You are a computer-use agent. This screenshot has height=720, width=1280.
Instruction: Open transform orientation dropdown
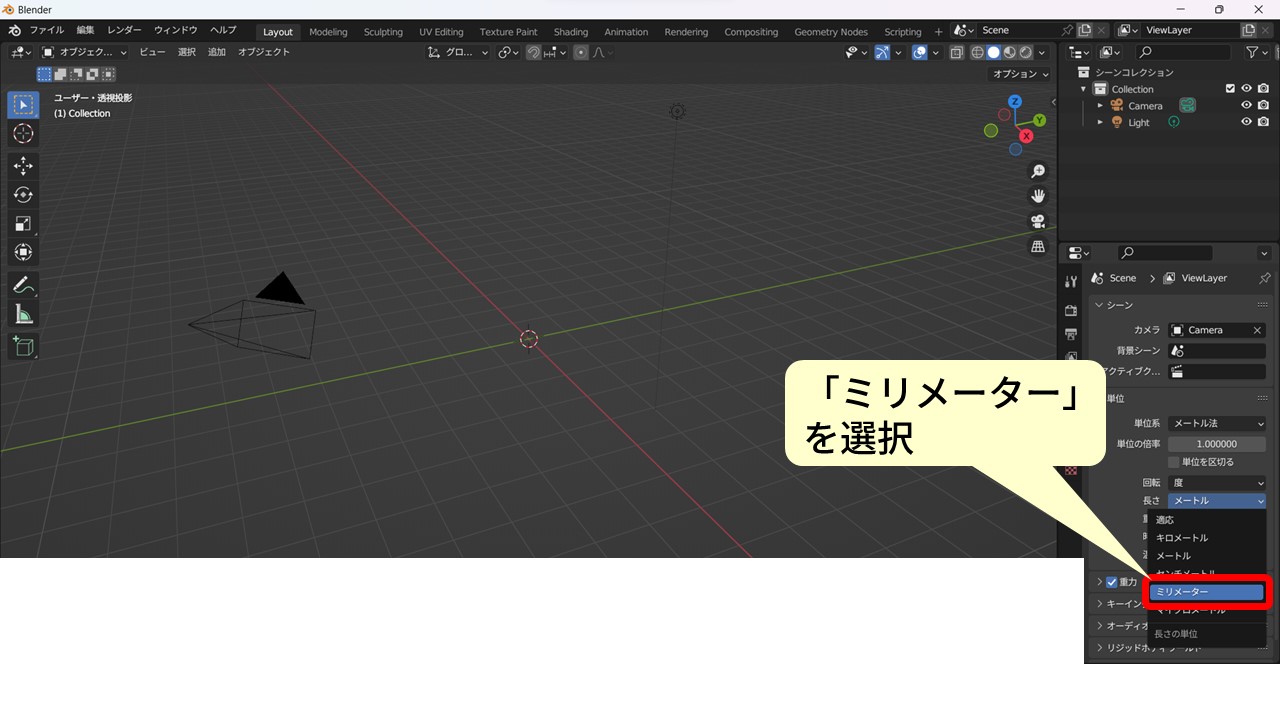click(x=458, y=52)
